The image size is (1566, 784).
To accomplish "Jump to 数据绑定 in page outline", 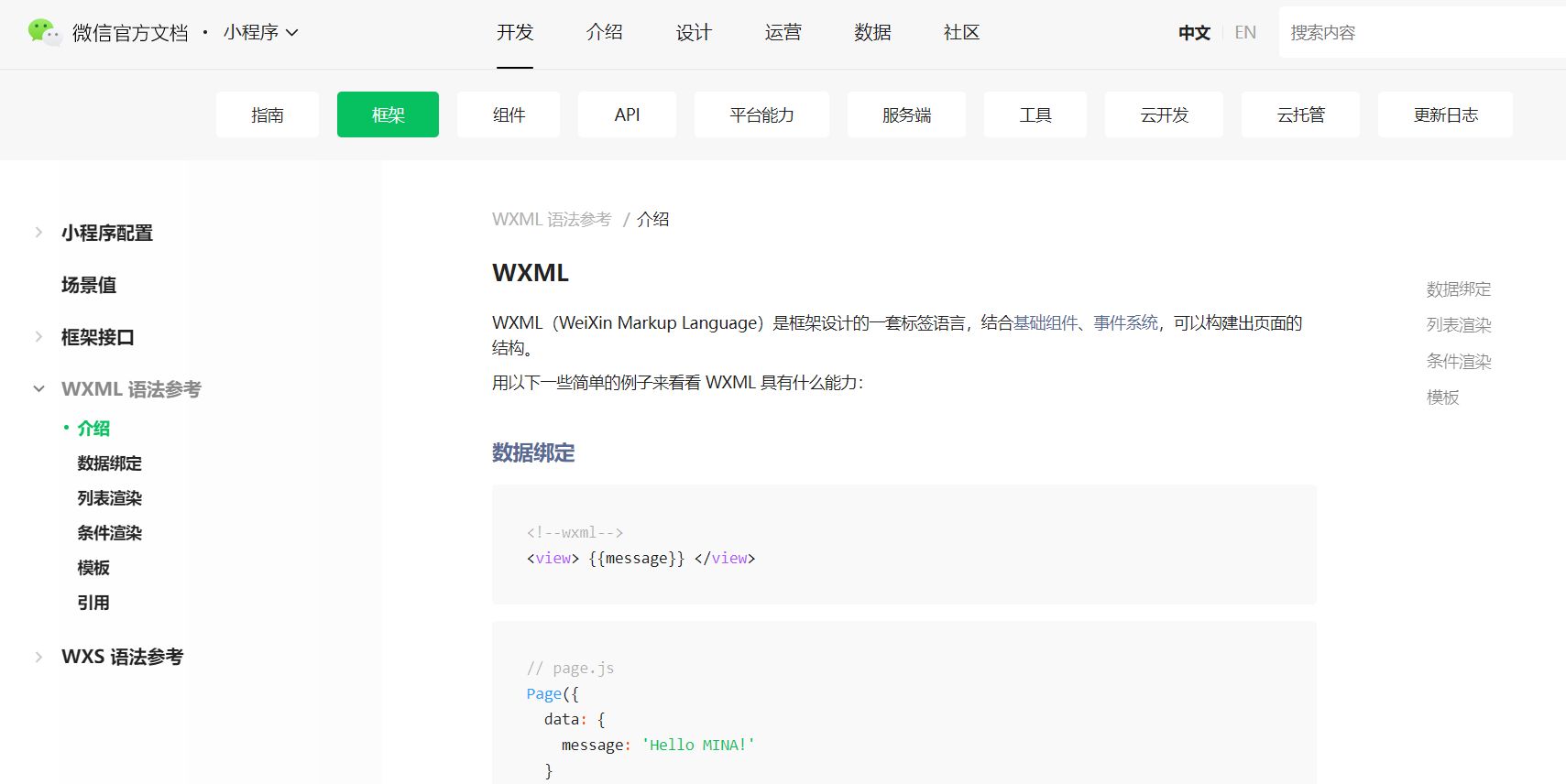I will pos(1459,289).
